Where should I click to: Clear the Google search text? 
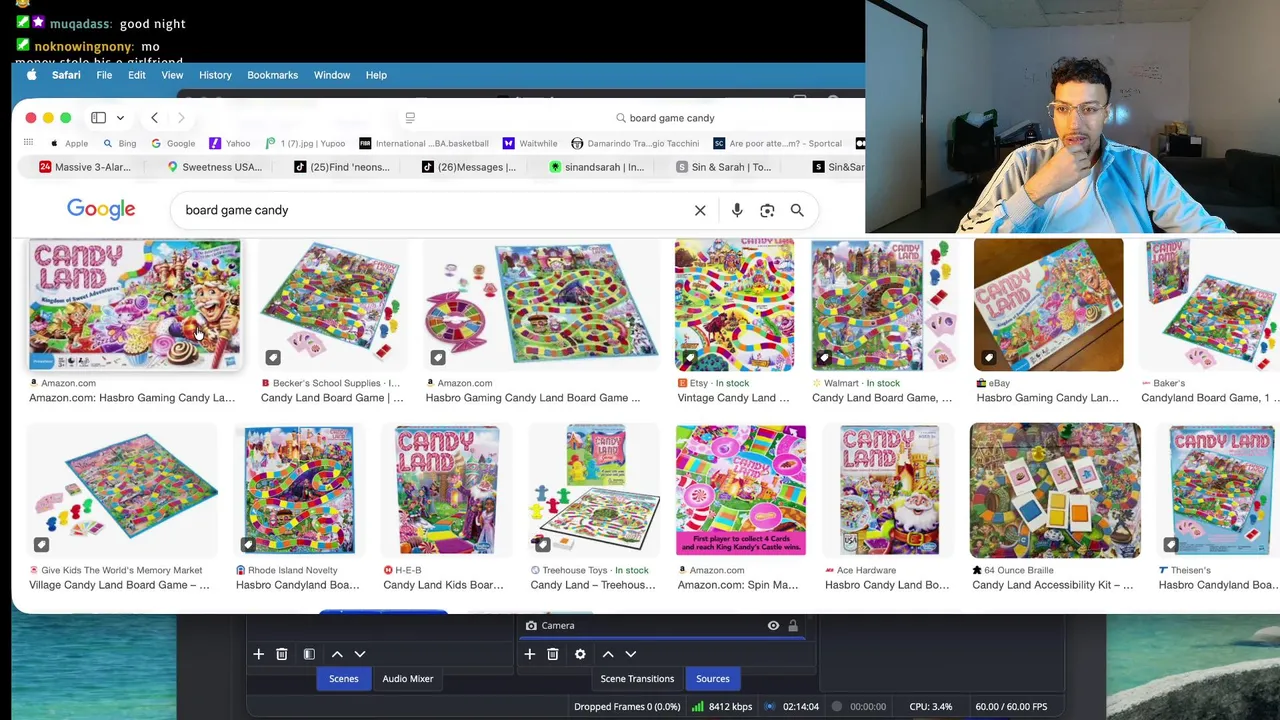pos(700,210)
